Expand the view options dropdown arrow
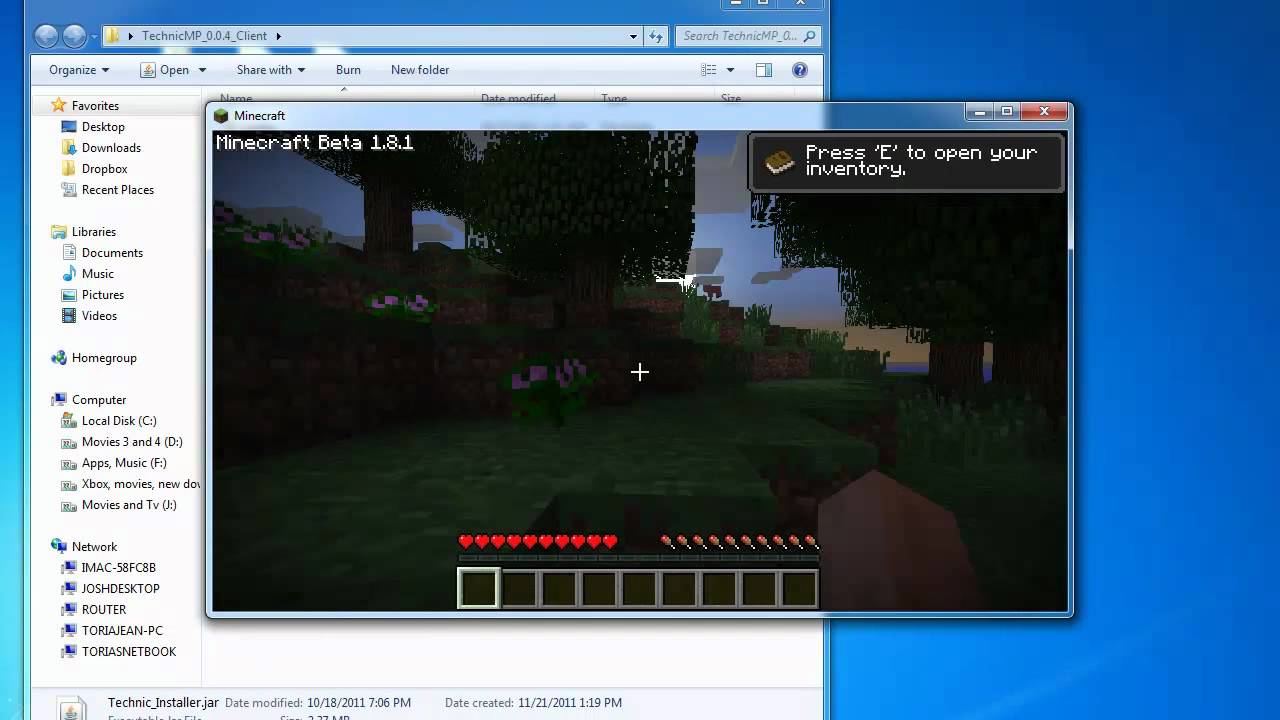1280x720 pixels. coord(730,70)
